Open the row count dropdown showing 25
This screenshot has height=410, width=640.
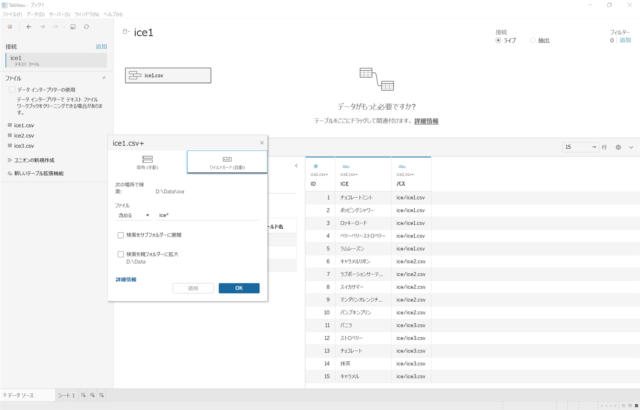tap(579, 147)
